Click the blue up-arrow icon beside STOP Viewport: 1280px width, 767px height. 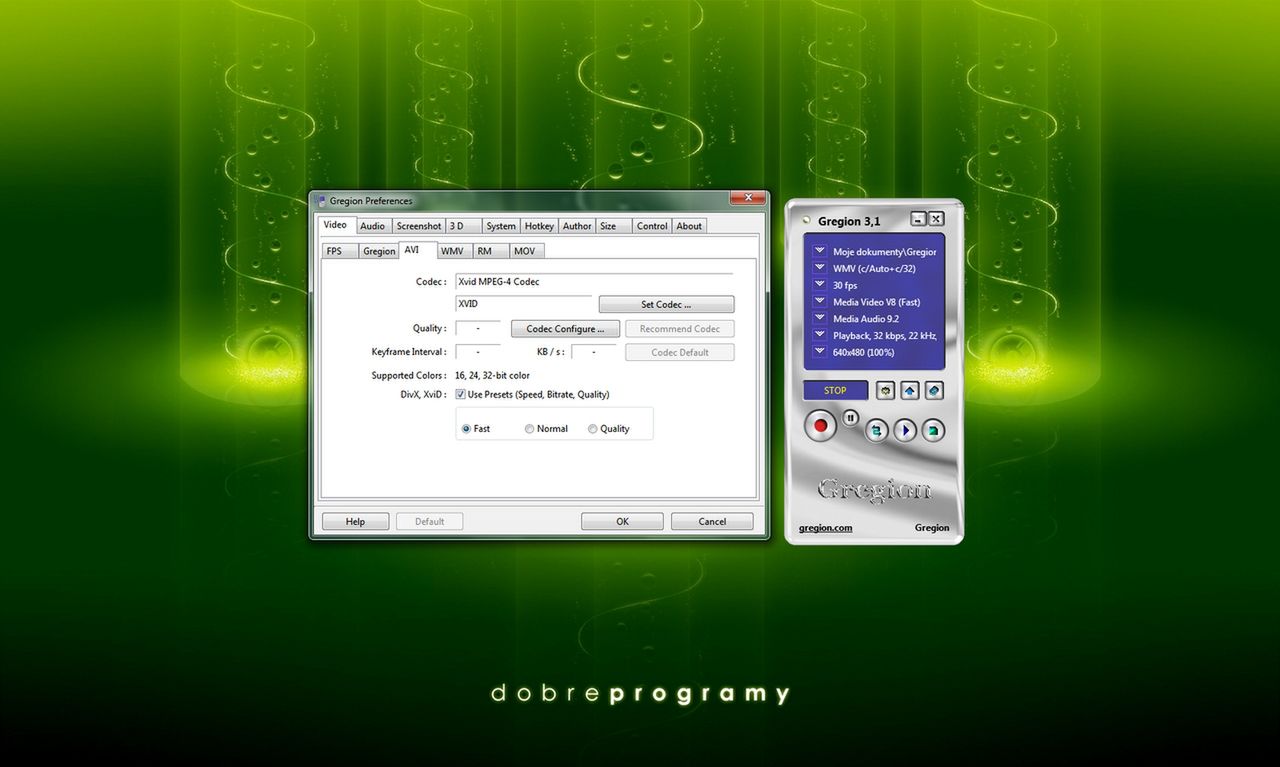[x=910, y=390]
